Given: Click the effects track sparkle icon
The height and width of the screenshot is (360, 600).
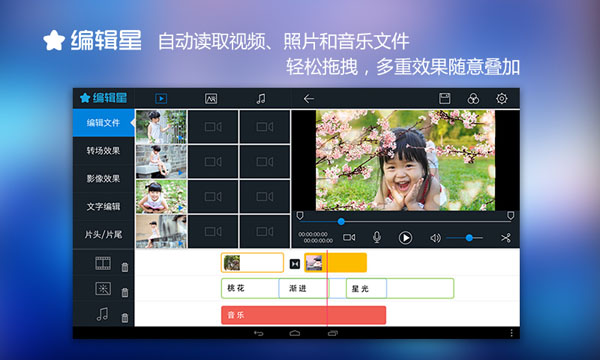Looking at the screenshot, I should 103,288.
